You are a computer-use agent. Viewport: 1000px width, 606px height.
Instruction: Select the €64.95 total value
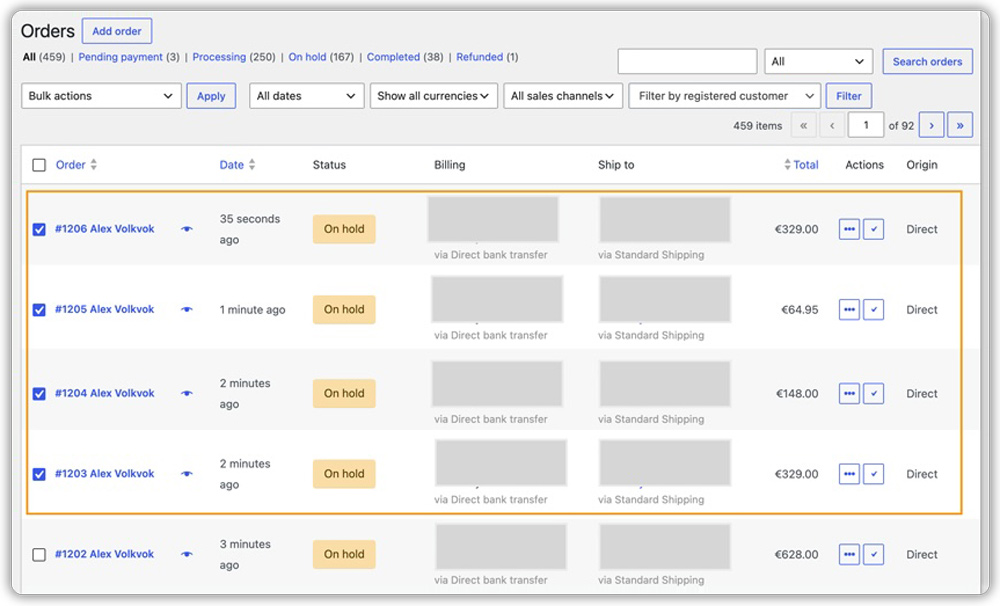tap(800, 310)
